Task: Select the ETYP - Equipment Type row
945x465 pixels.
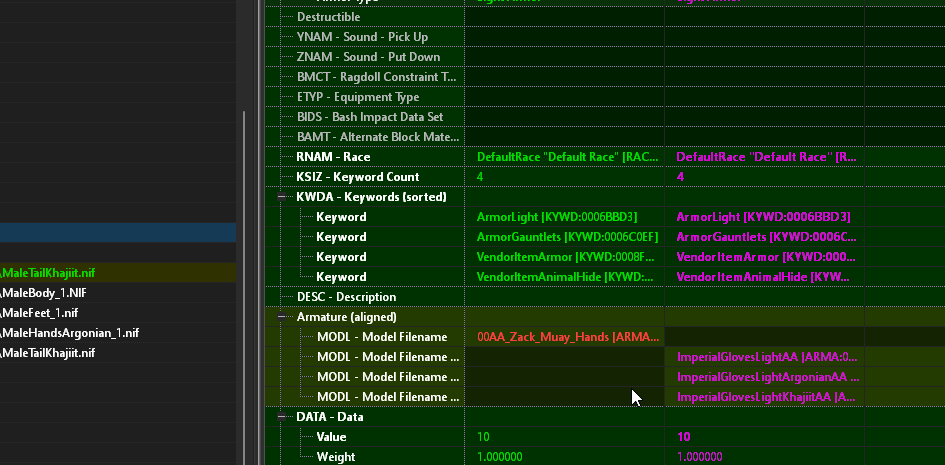Action: tap(358, 96)
